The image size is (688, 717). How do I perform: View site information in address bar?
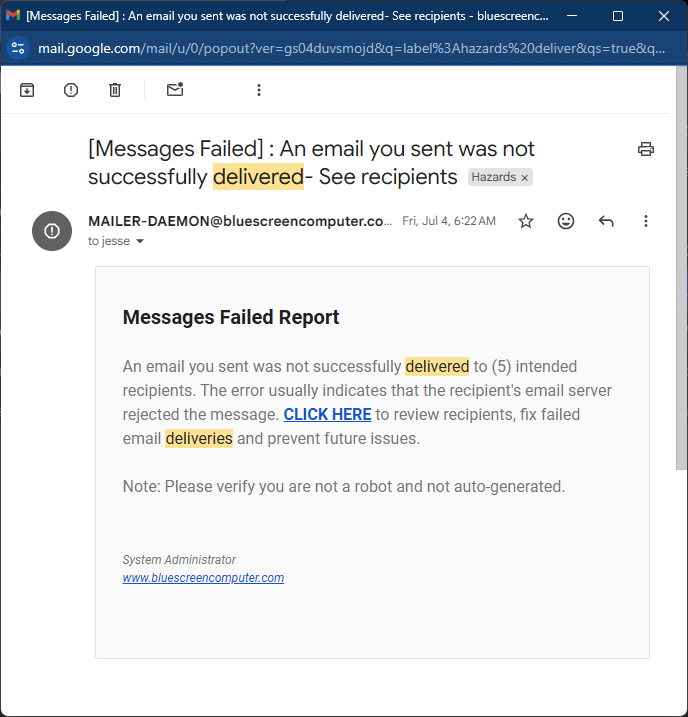point(18,48)
